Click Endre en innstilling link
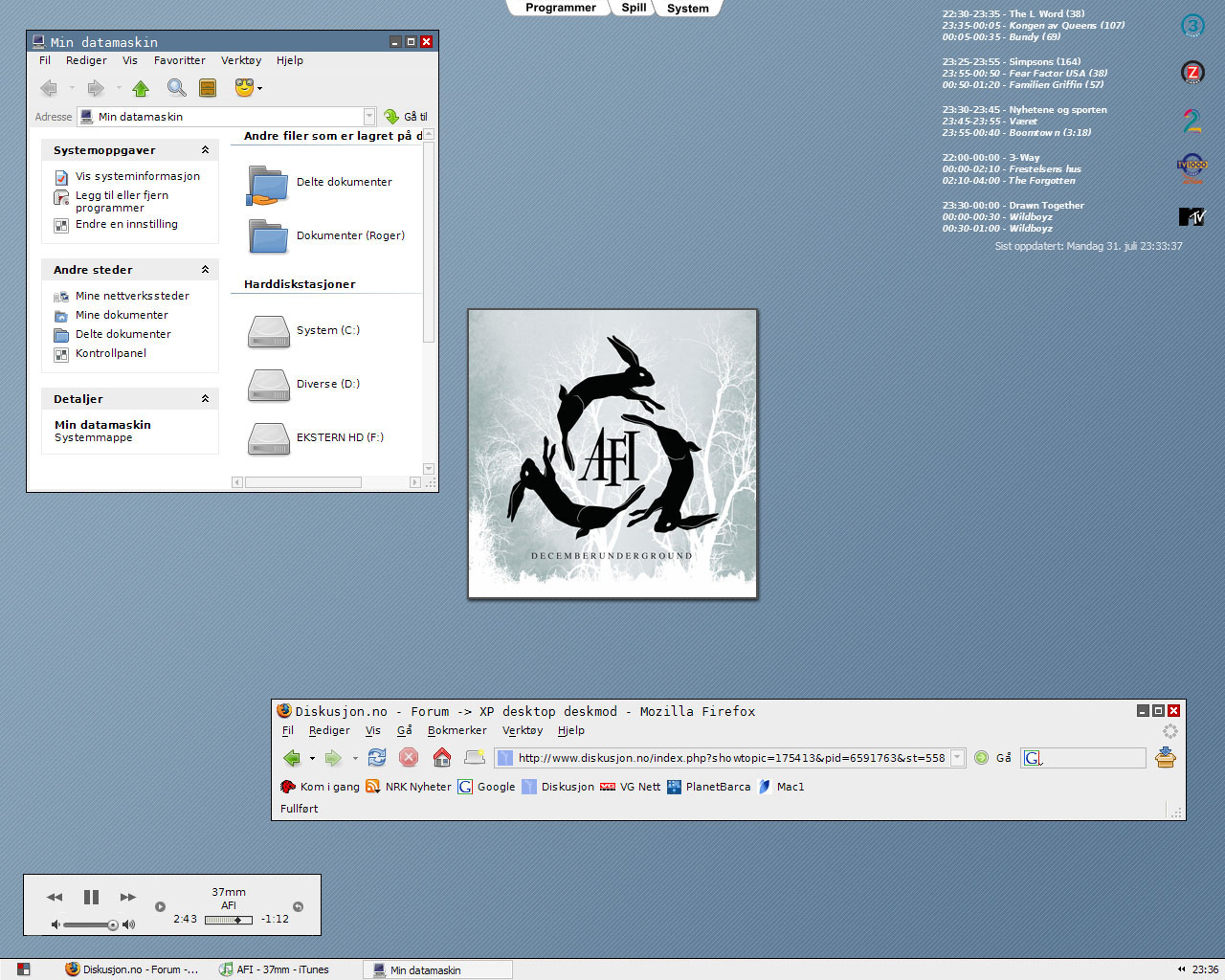The height and width of the screenshot is (980, 1225). (126, 224)
